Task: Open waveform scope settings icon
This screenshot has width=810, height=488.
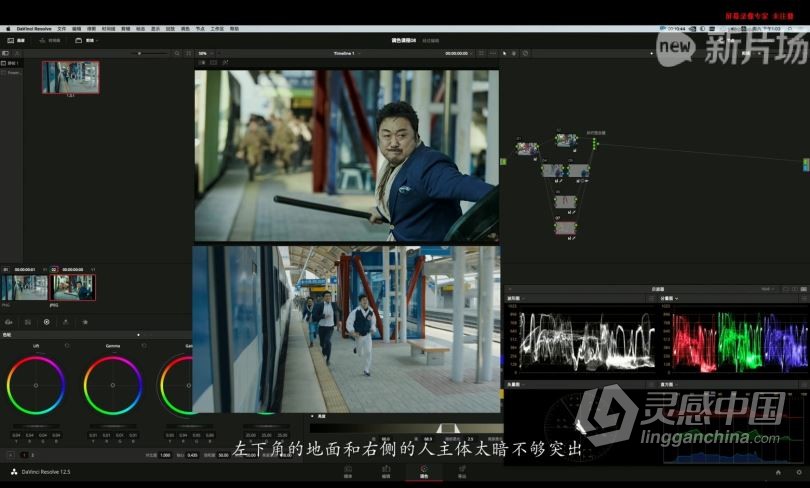Action: pos(651,298)
